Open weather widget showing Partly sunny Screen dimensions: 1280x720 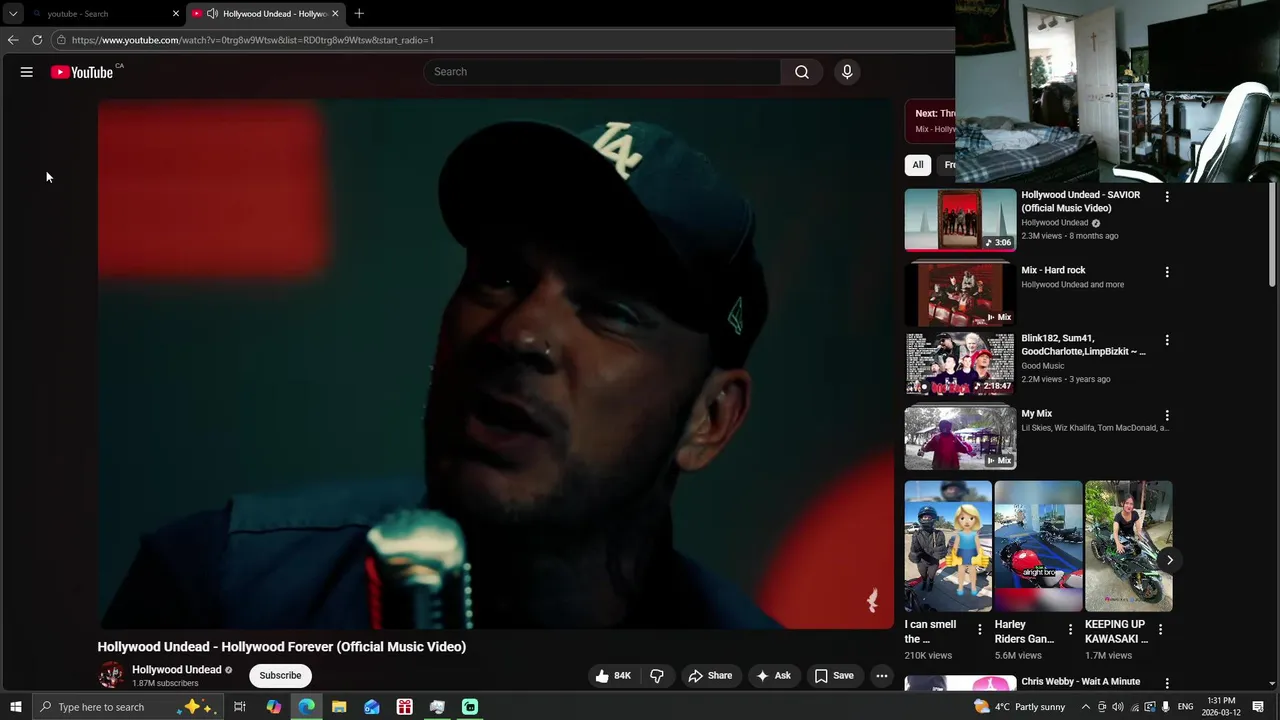tap(1020, 707)
